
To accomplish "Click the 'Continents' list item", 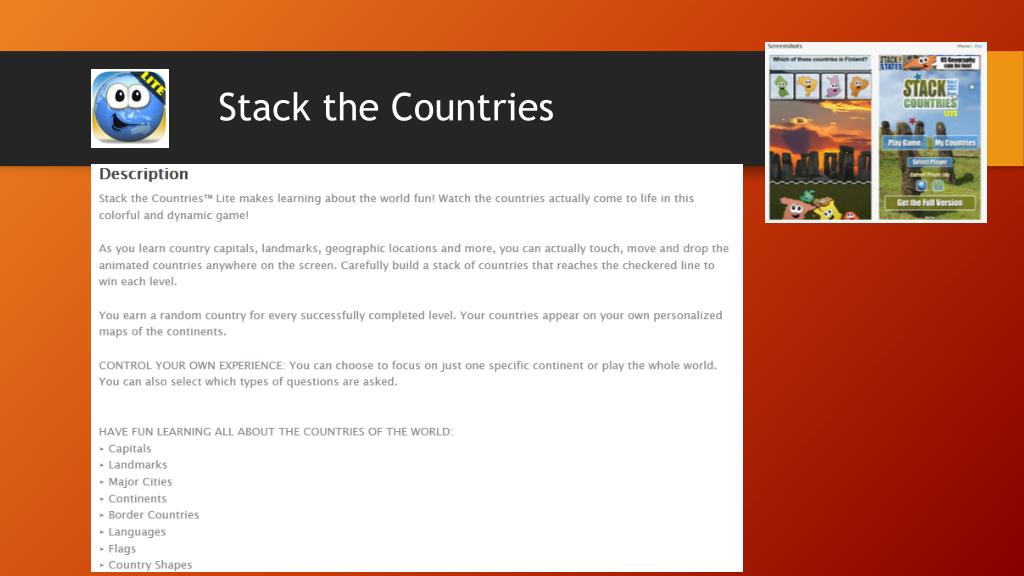I will 137,498.
